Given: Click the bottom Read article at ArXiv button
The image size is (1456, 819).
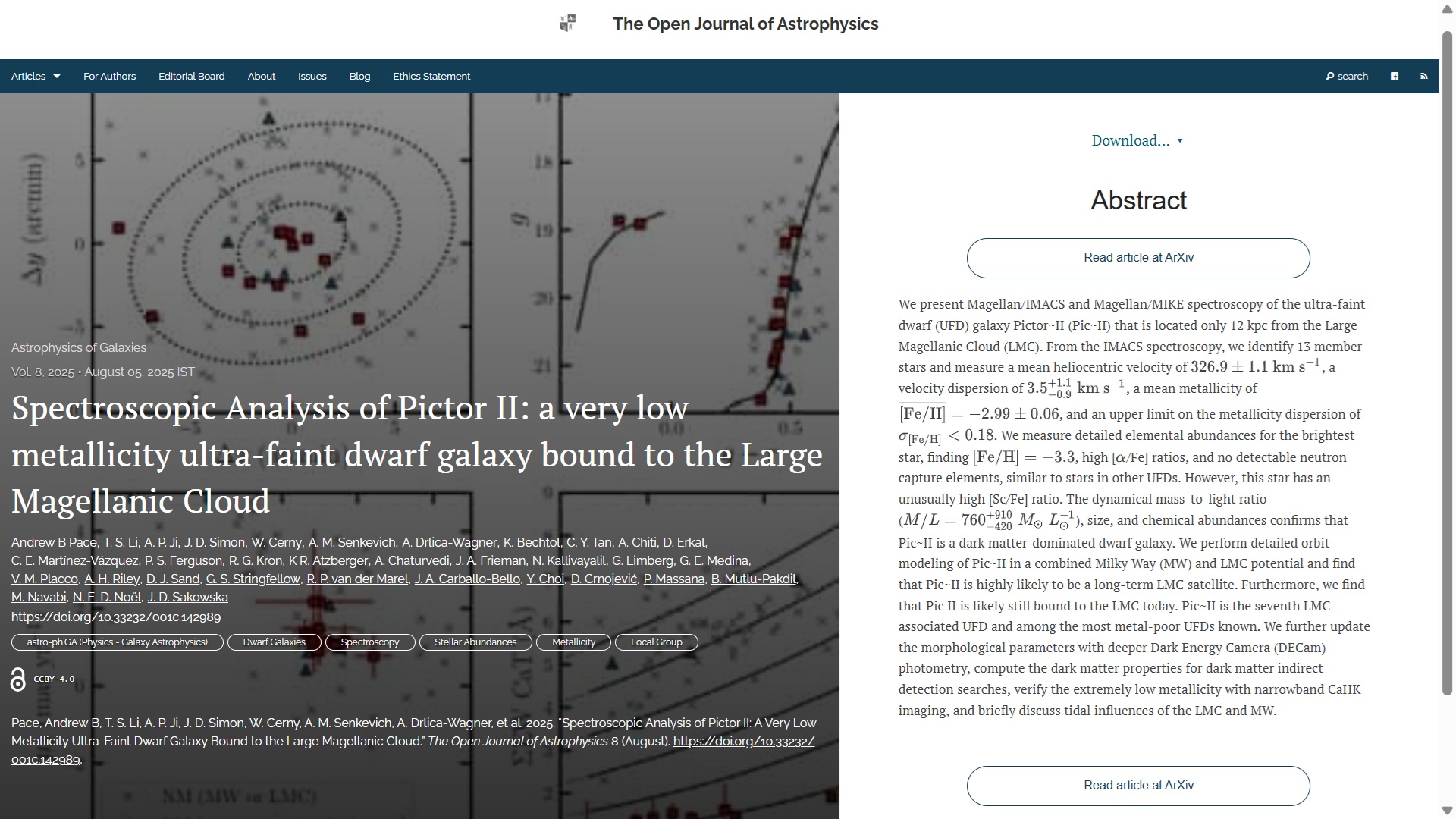Looking at the screenshot, I should pos(1137,786).
